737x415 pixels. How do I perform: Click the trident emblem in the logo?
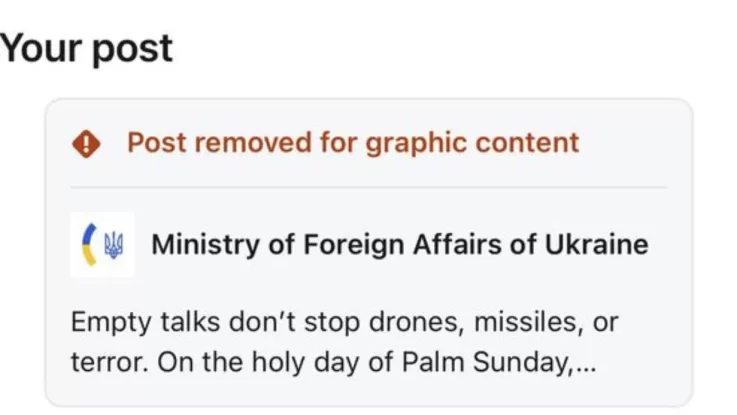click(x=112, y=246)
